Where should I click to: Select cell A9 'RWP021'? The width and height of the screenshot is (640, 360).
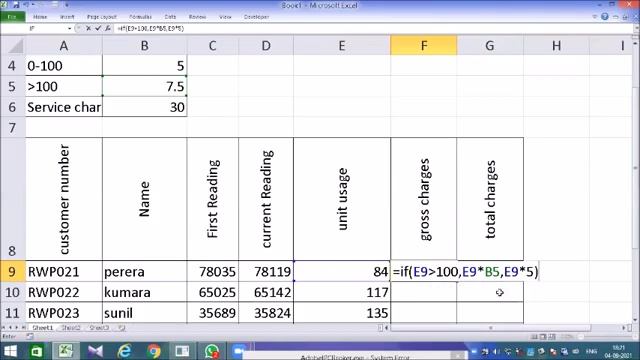[64, 271]
